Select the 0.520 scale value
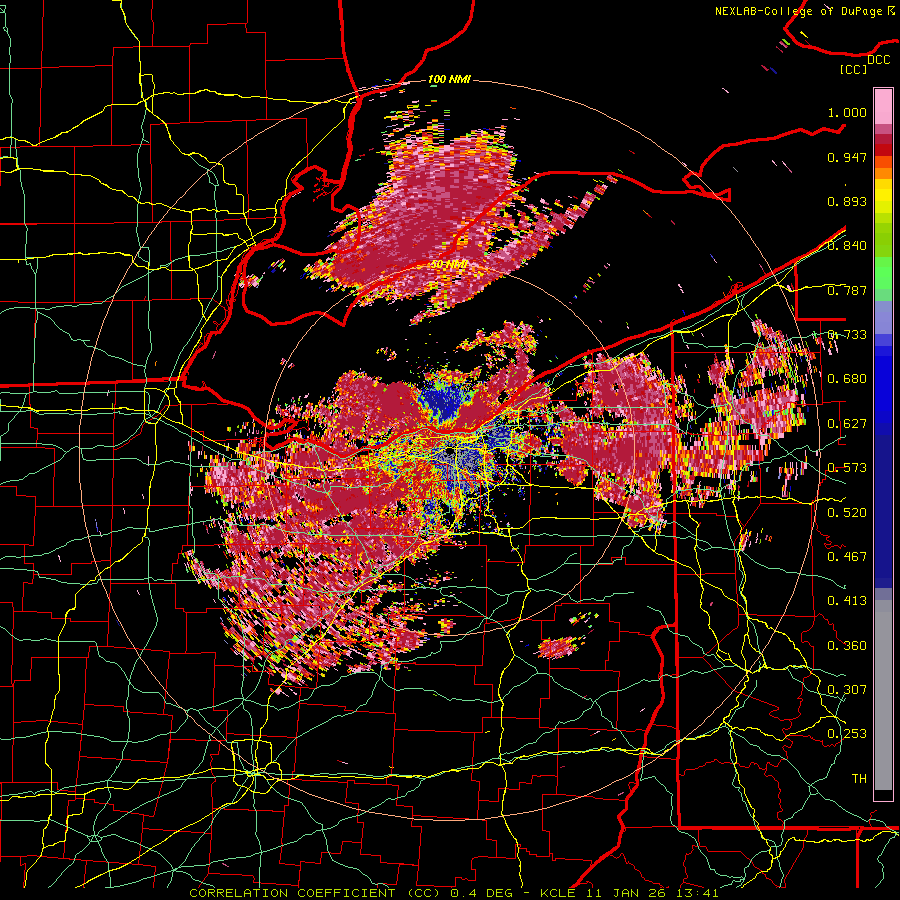 [x=847, y=513]
